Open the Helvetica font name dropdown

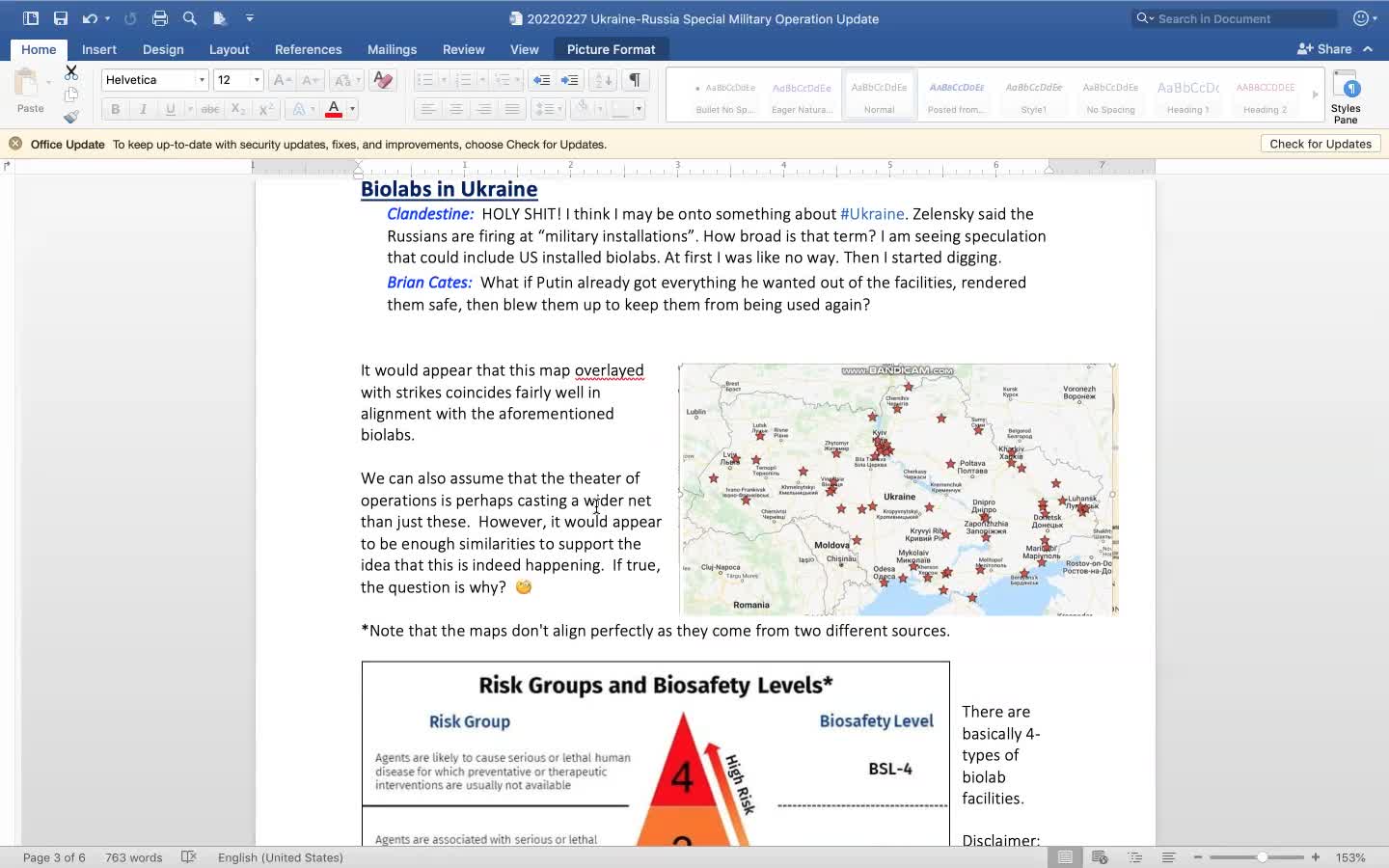pos(202,80)
